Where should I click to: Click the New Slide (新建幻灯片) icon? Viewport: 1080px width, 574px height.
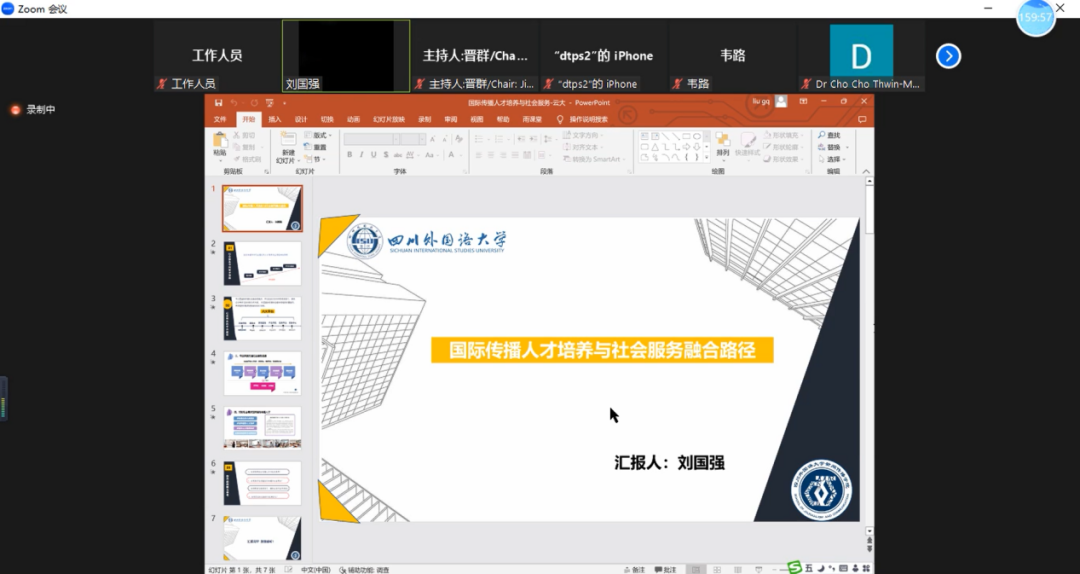coord(286,143)
